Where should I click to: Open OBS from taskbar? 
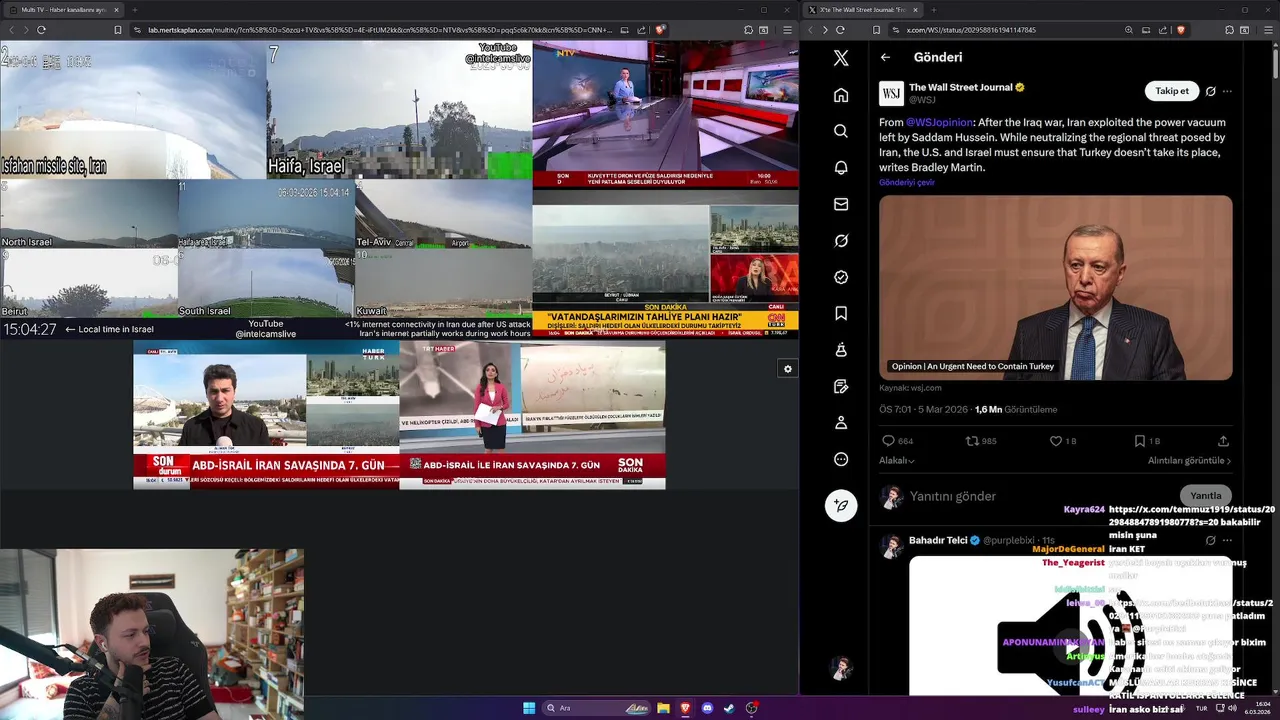[x=751, y=708]
